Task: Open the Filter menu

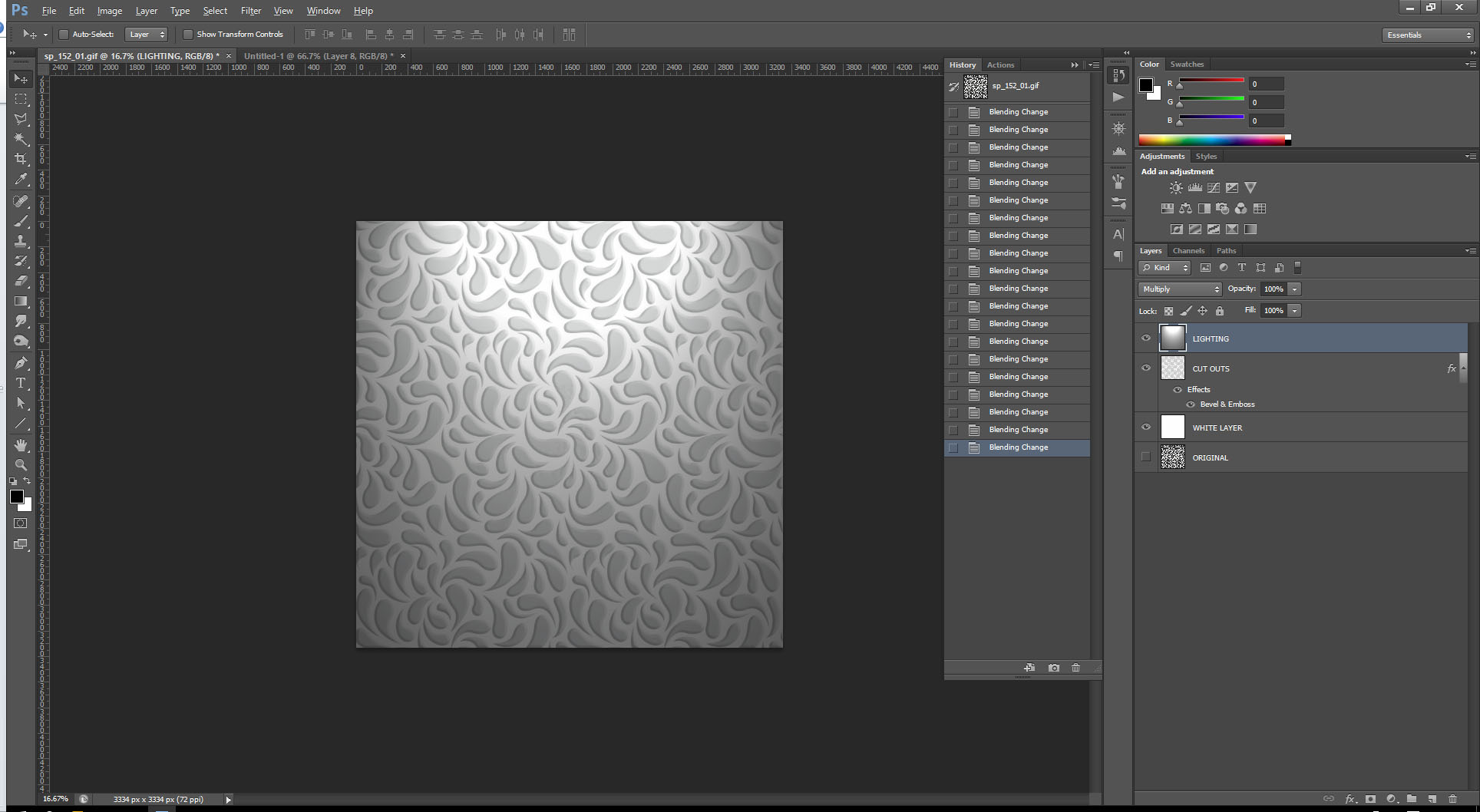Action: 251,11
